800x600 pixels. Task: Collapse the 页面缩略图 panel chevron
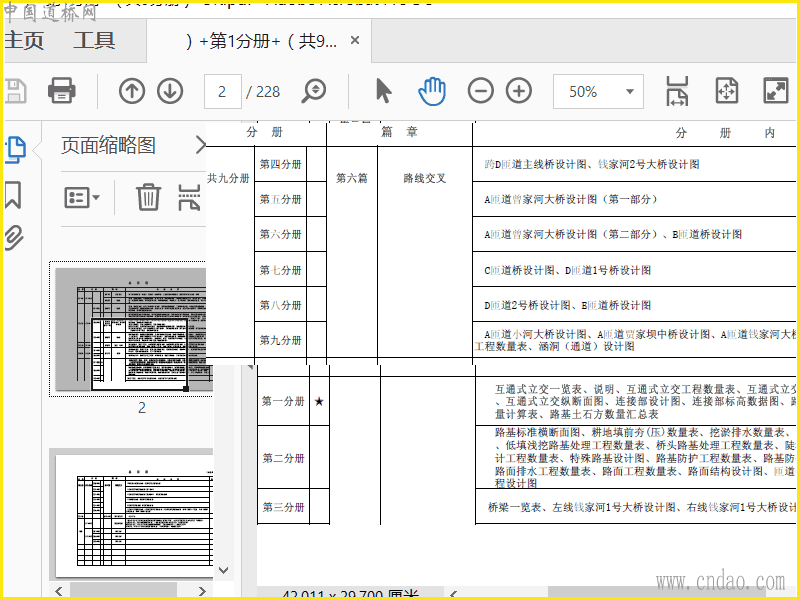point(201,145)
